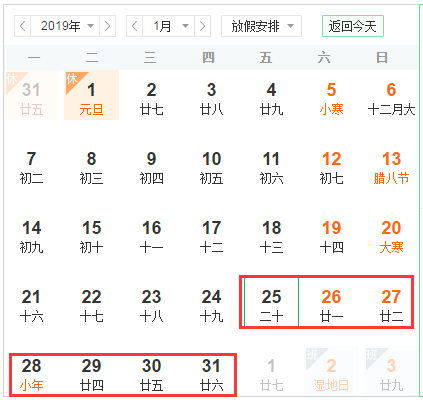Viewport: 423px width, 400px height.
Task: Select greyed February 3 廿九
Action: click(x=391, y=371)
